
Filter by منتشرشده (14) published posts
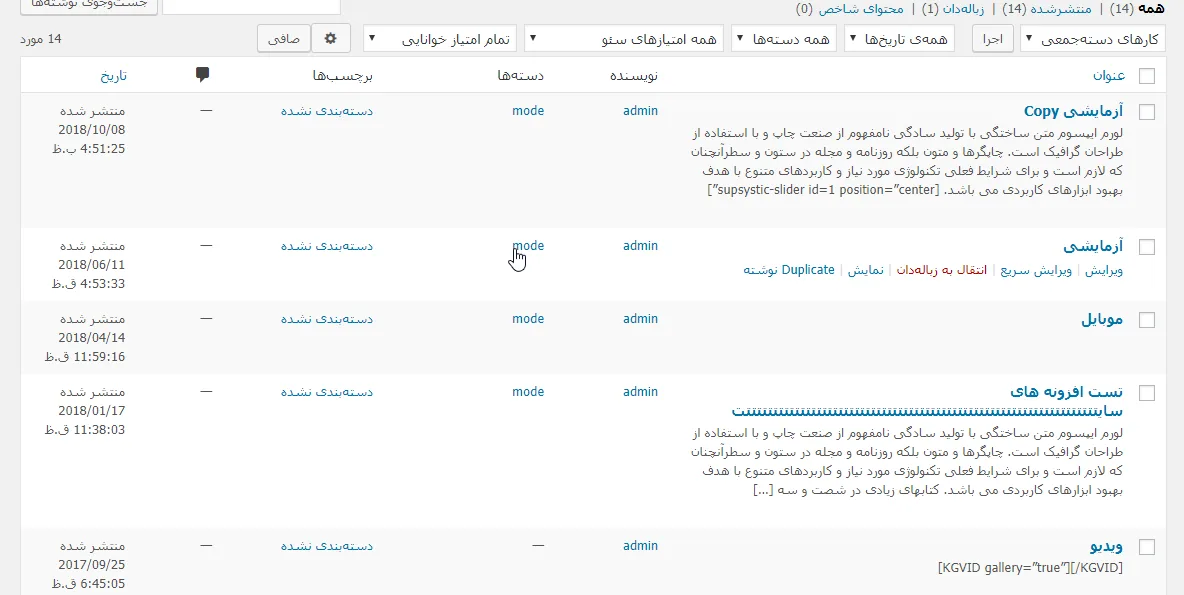click(1048, 9)
